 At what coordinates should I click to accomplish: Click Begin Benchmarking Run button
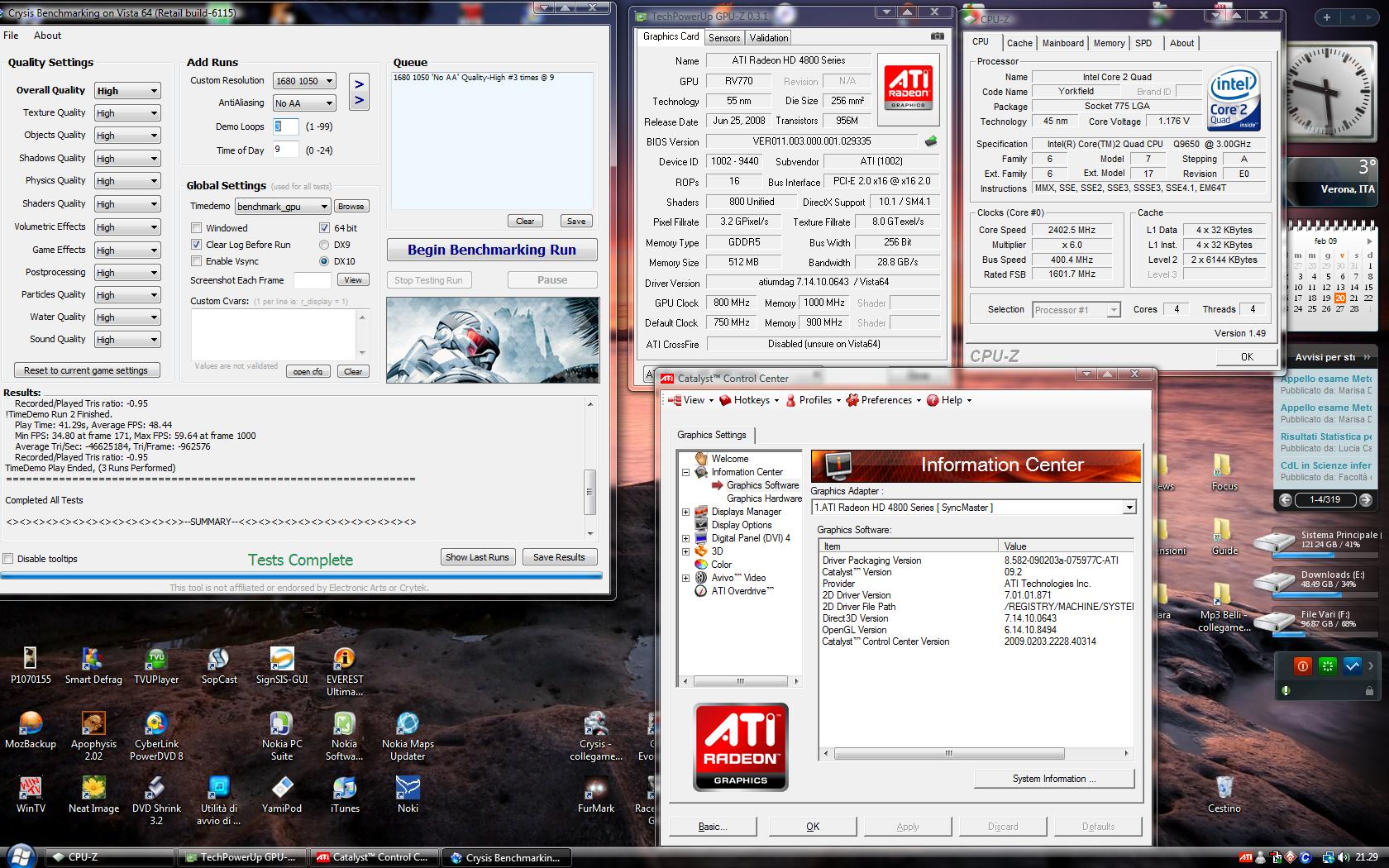(x=492, y=250)
